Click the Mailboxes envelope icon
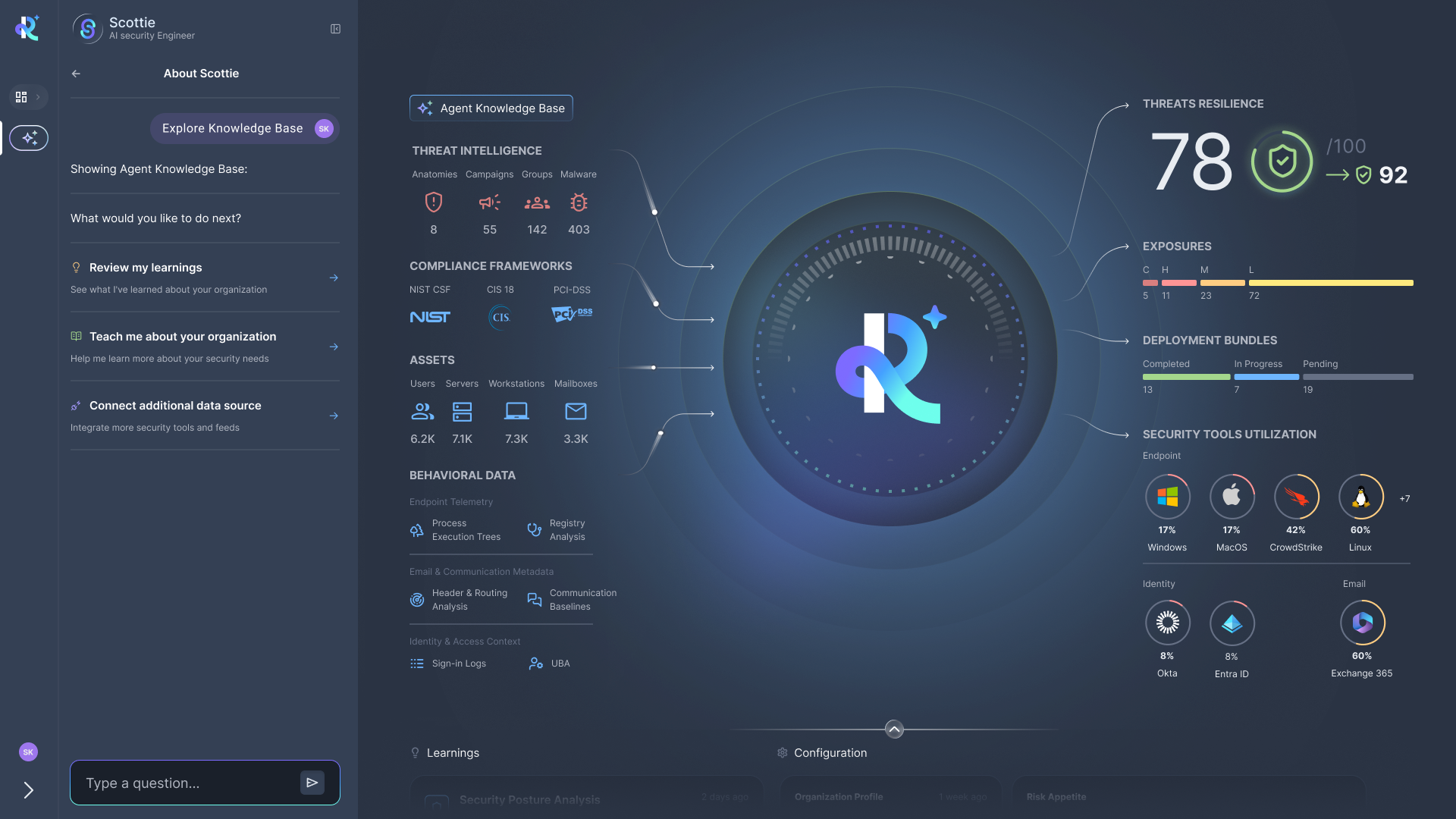This screenshot has height=819, width=1456. (x=576, y=412)
